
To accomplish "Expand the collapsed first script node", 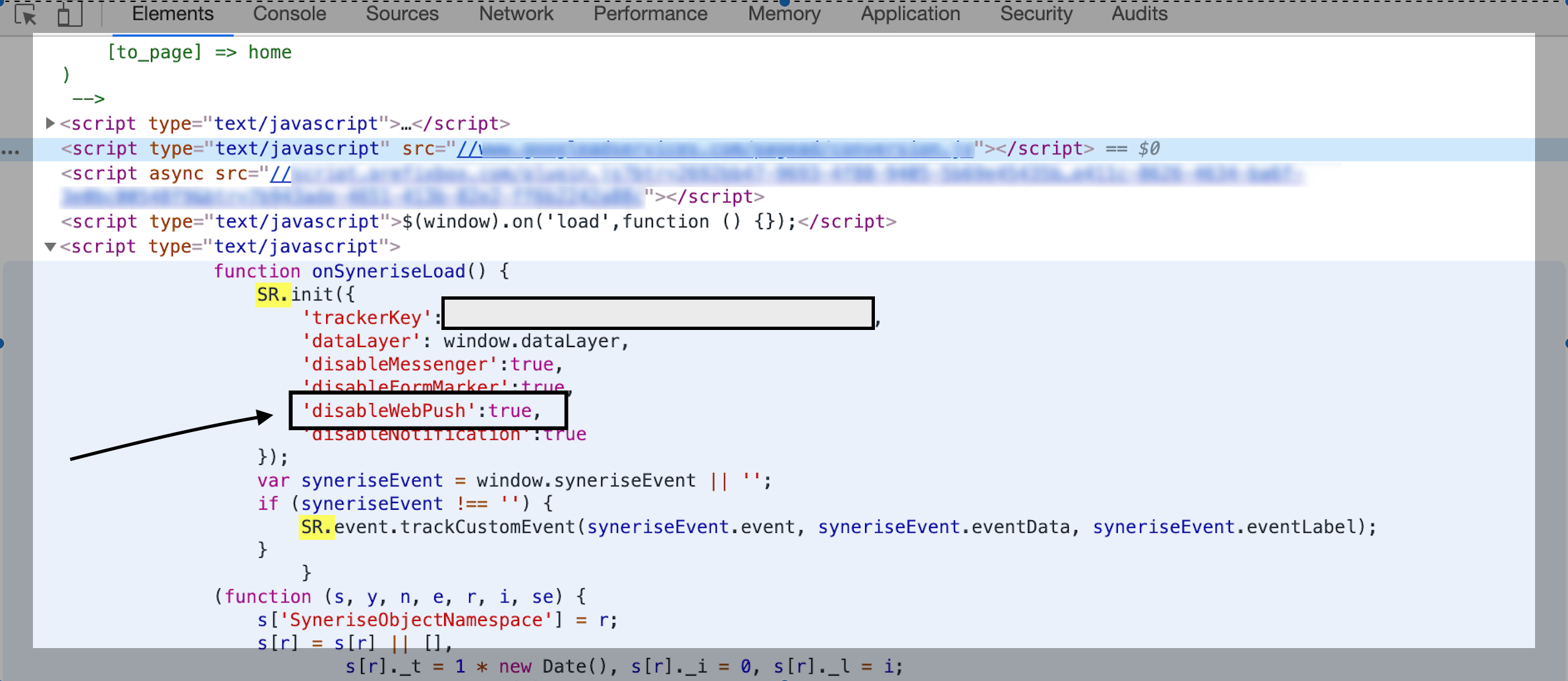I will click(50, 123).
